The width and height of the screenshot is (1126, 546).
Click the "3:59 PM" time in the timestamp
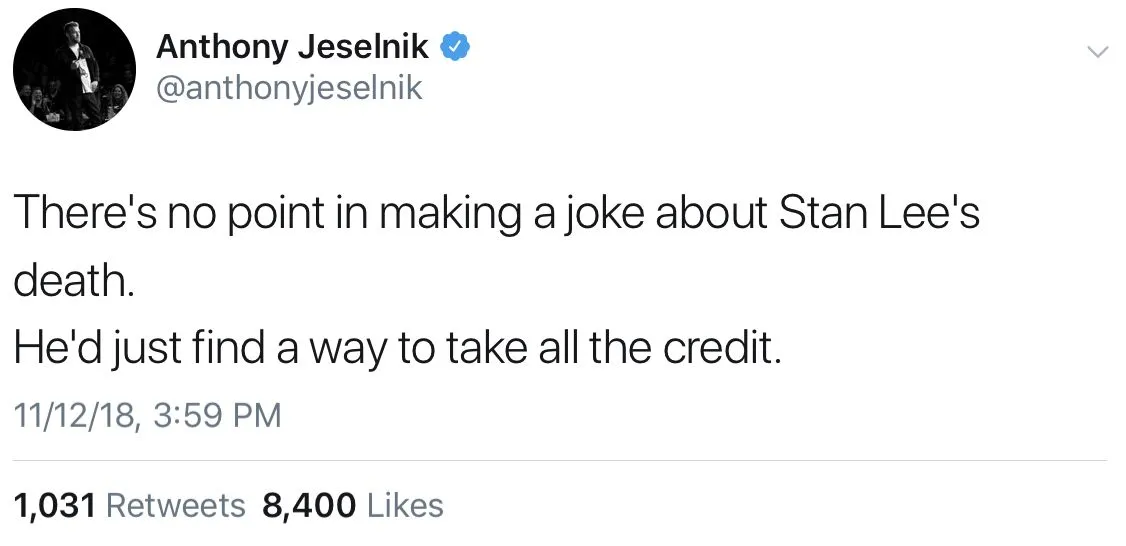pos(218,414)
